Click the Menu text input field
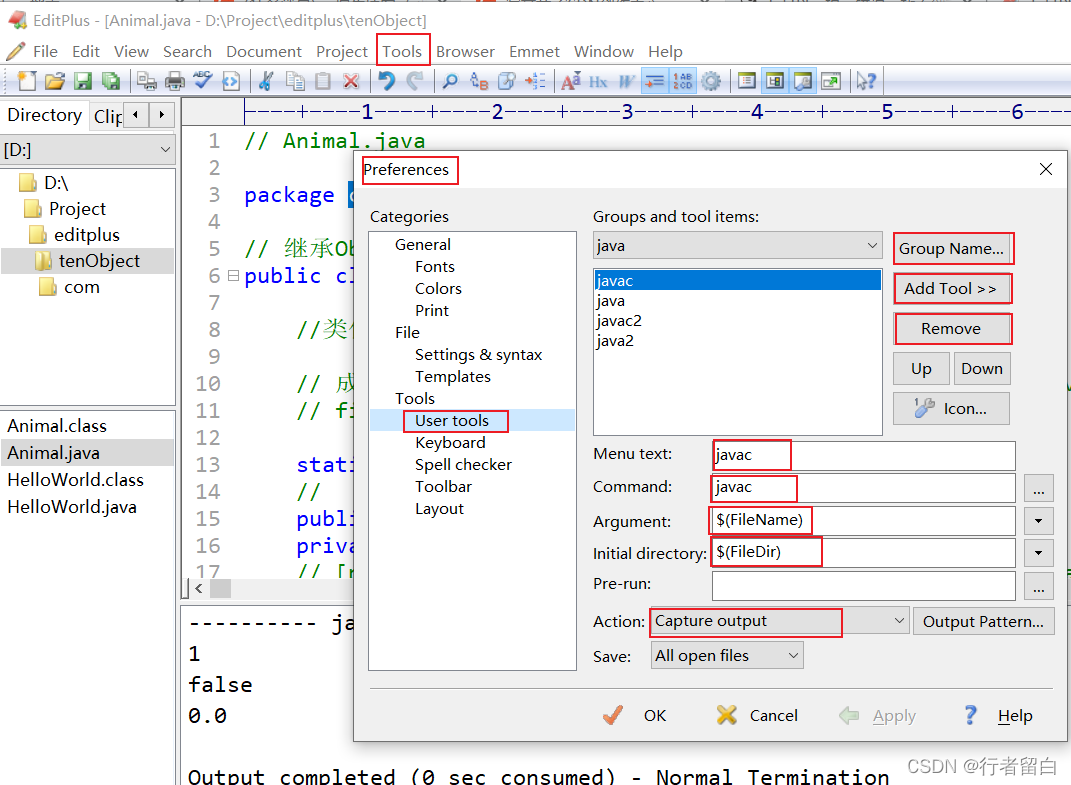Screen dimensions: 1071x785 [863, 455]
